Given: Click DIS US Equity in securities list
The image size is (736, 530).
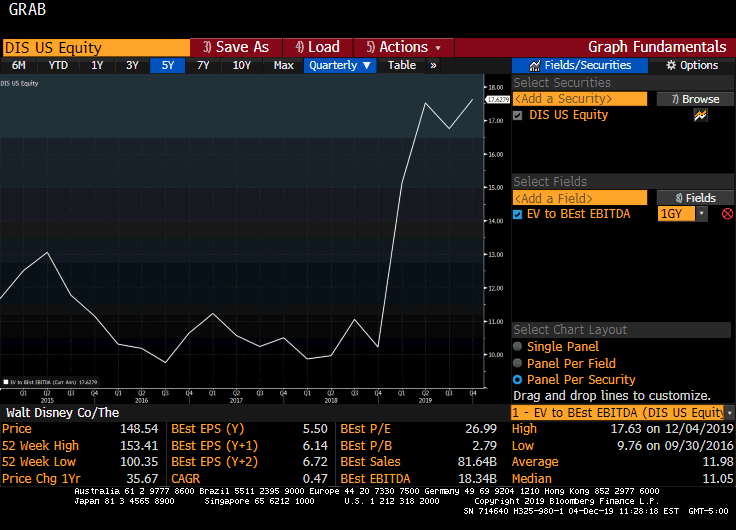Looking at the screenshot, I should (568, 115).
